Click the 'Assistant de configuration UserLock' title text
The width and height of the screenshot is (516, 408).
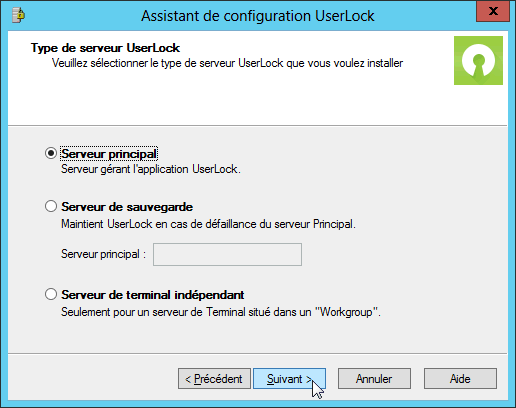(258, 16)
